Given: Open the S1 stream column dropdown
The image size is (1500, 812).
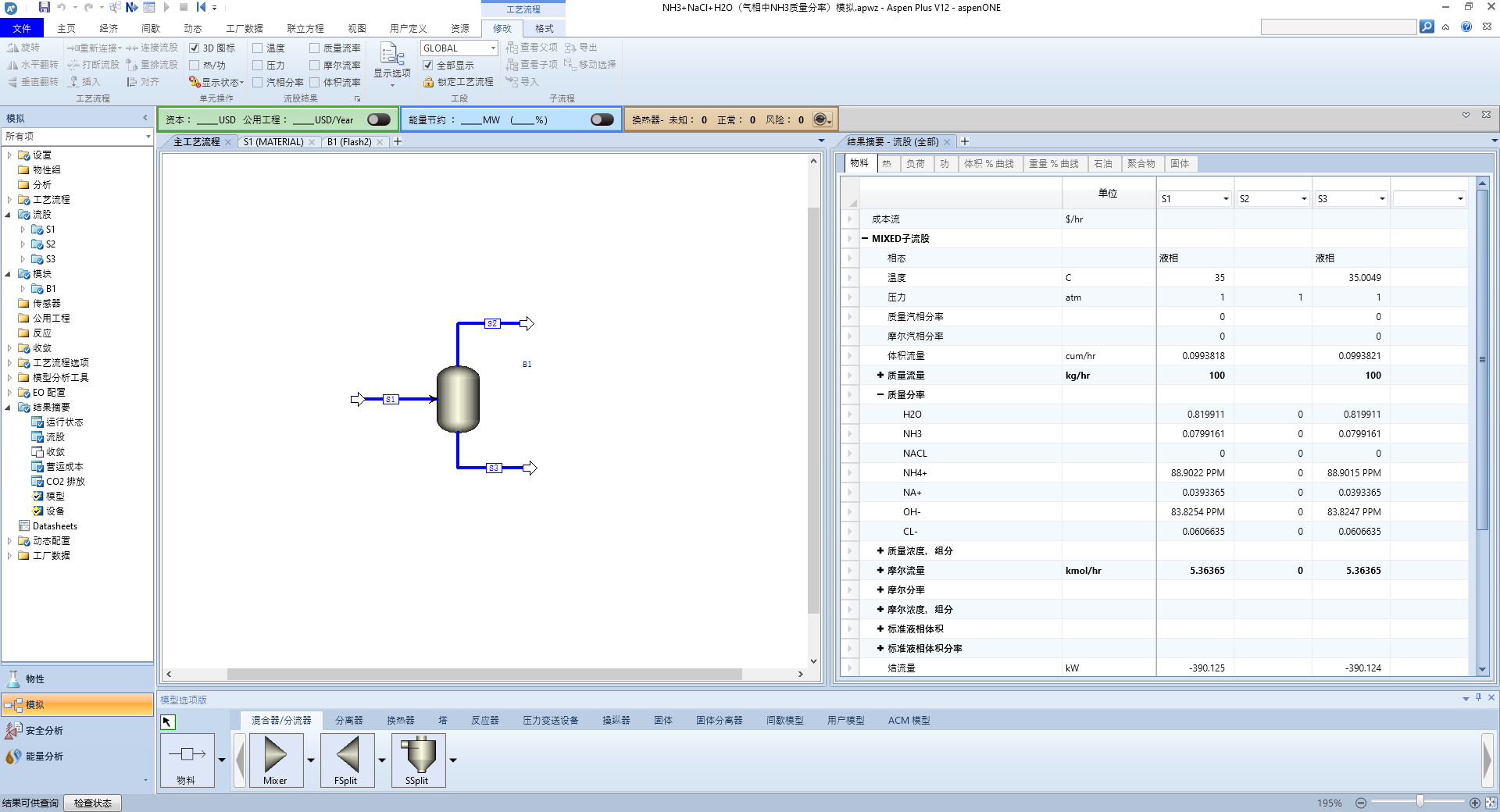Looking at the screenshot, I should click(1225, 199).
